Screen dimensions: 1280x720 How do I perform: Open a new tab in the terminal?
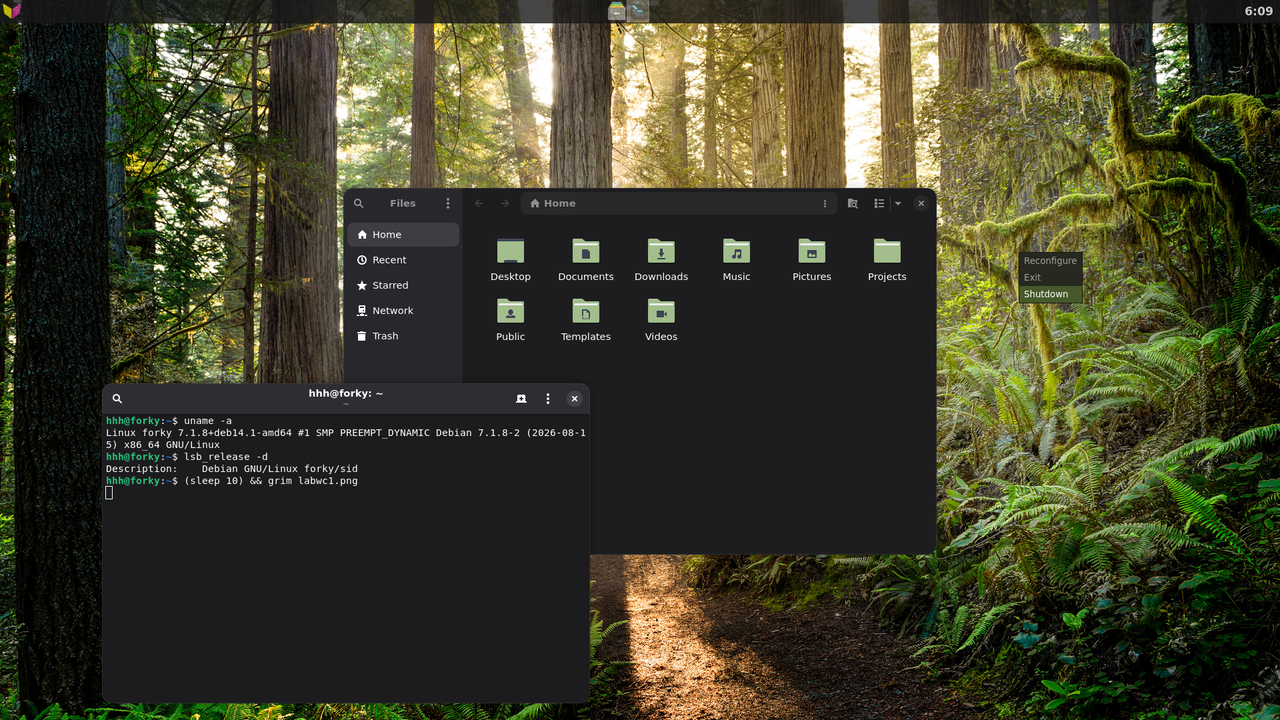pyautogui.click(x=521, y=399)
